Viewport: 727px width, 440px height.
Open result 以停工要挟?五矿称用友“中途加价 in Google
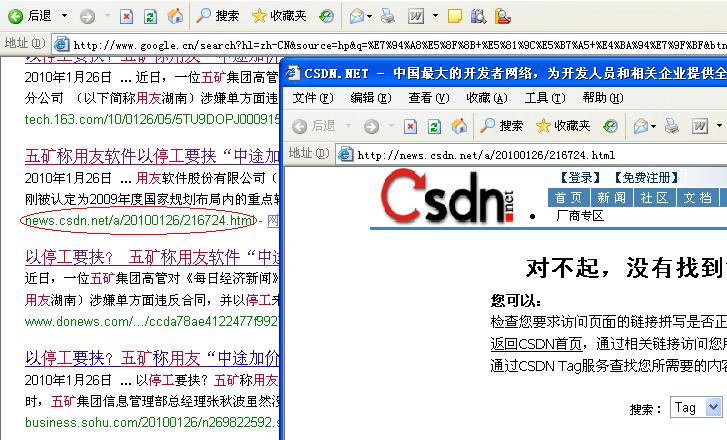[x=152, y=358]
